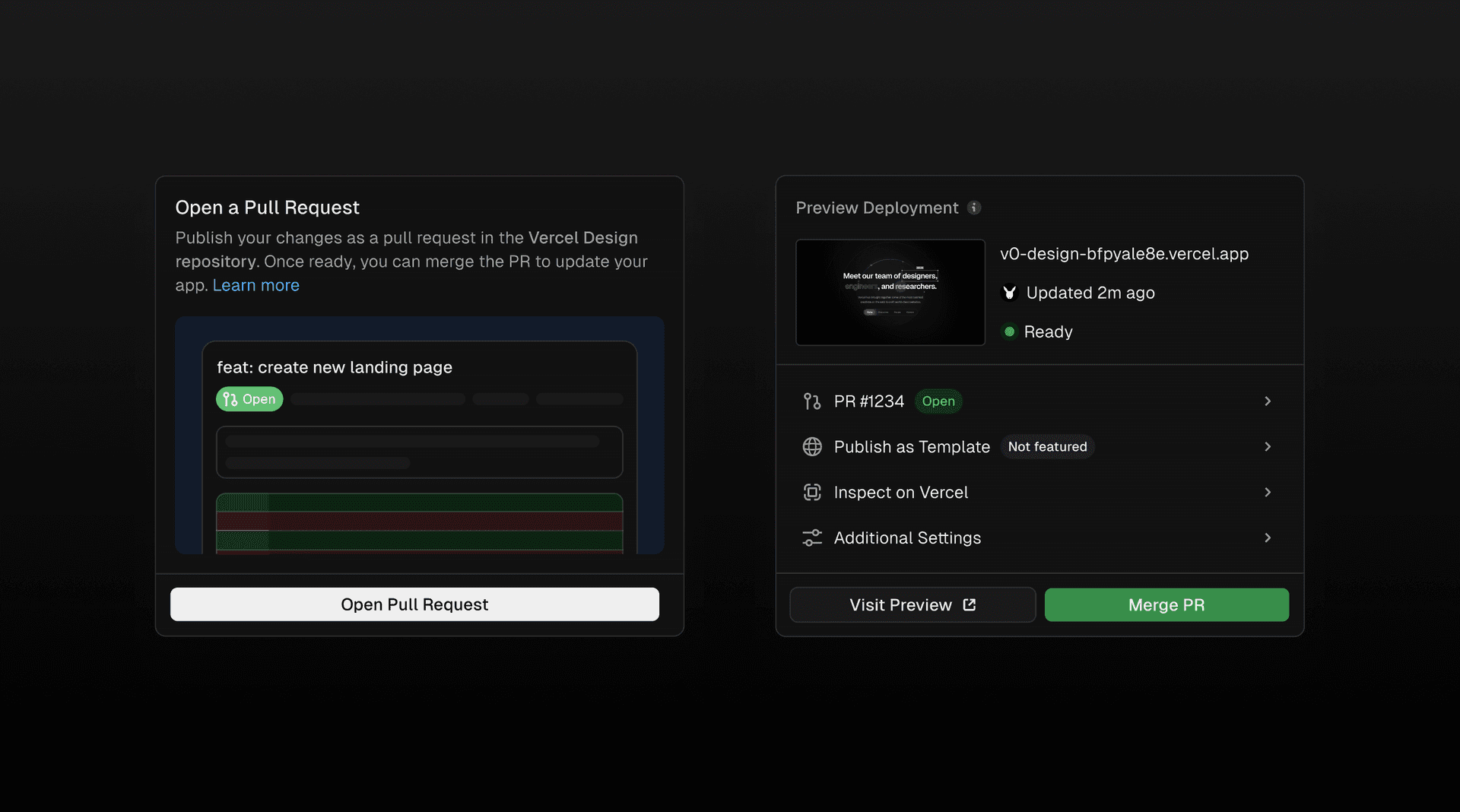Expand Publish as Template chevron arrow

(x=1268, y=447)
